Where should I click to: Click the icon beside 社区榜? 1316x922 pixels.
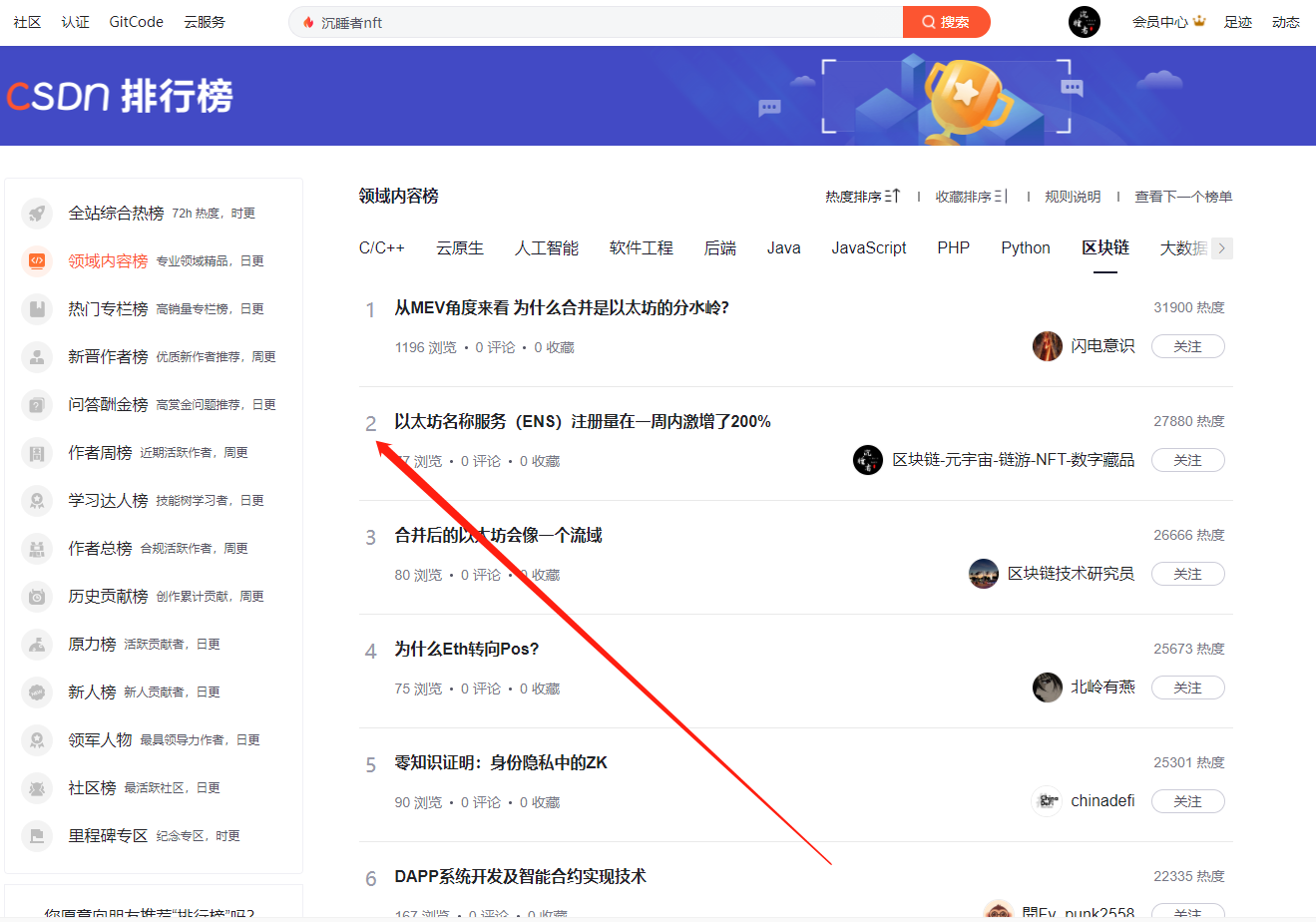click(x=37, y=788)
